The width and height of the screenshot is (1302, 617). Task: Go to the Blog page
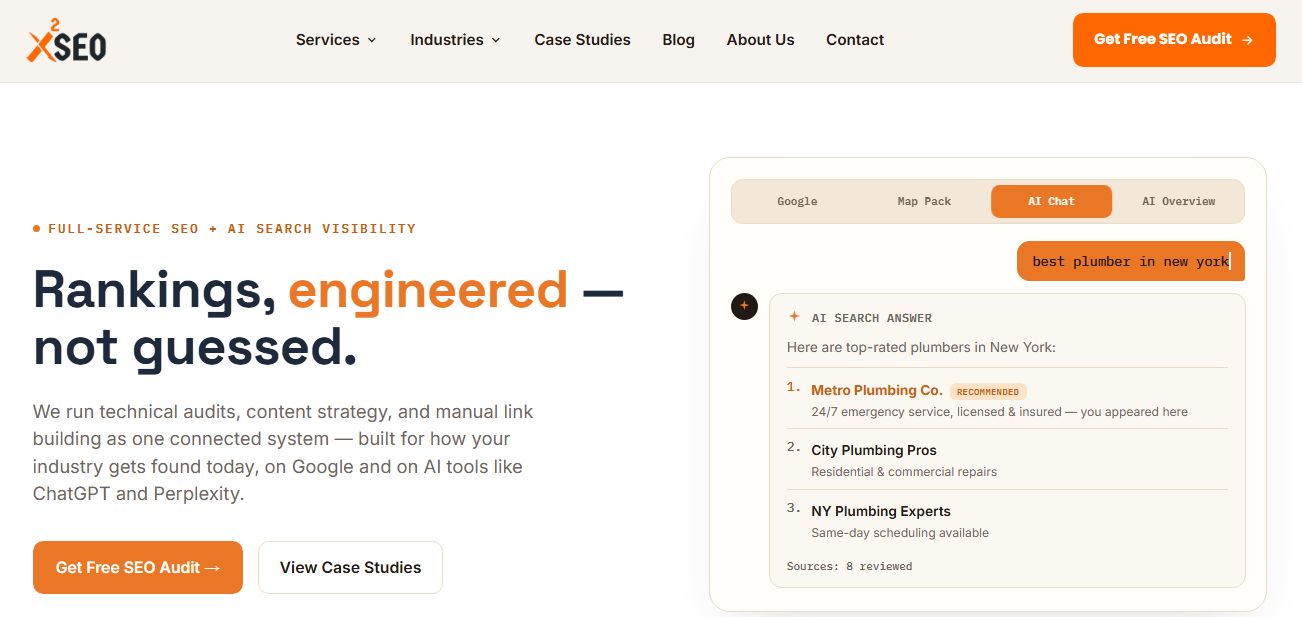click(678, 40)
